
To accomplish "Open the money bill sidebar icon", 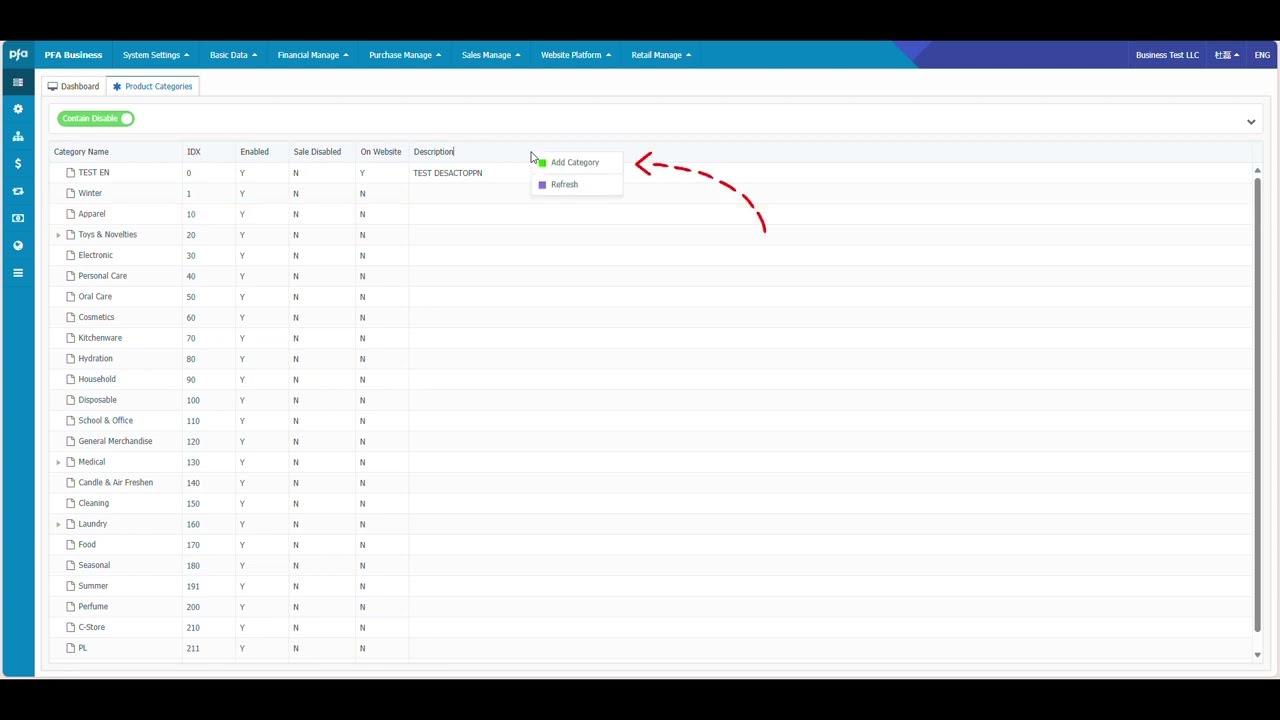I will point(18,218).
